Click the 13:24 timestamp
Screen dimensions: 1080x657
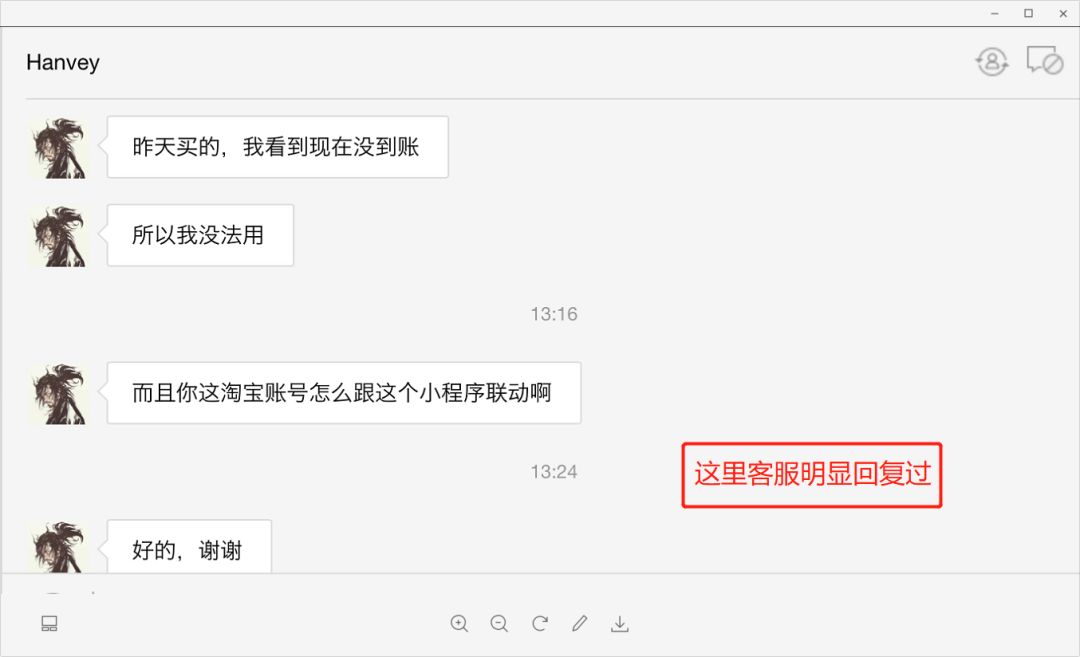click(554, 472)
